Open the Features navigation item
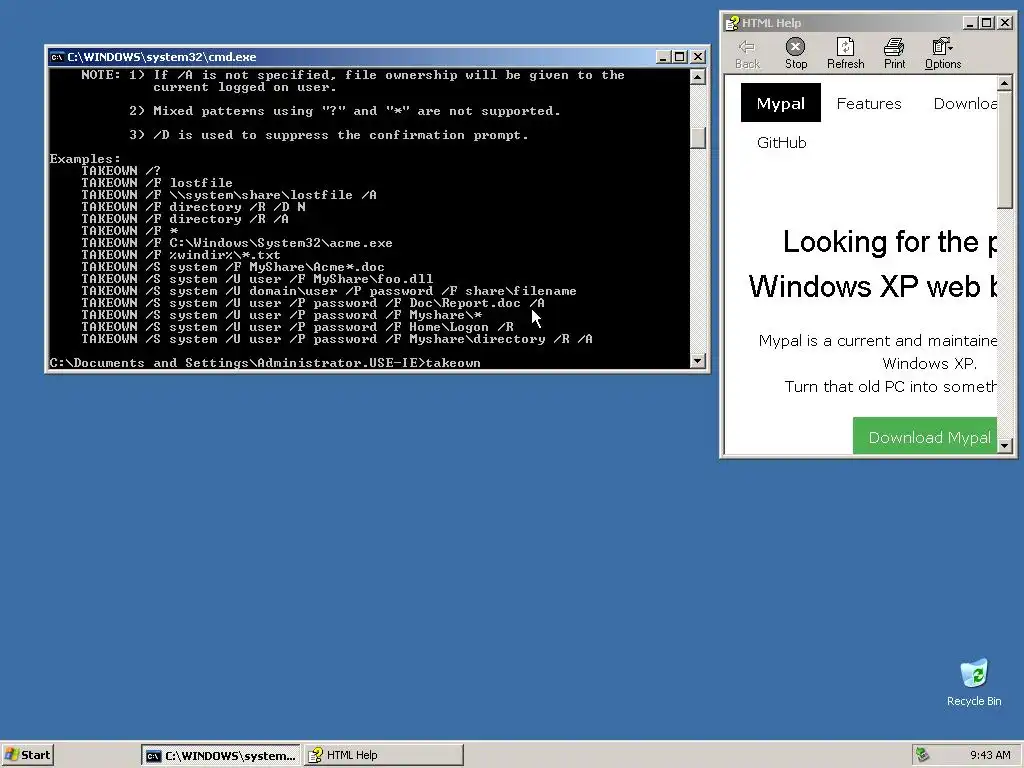 tap(869, 103)
